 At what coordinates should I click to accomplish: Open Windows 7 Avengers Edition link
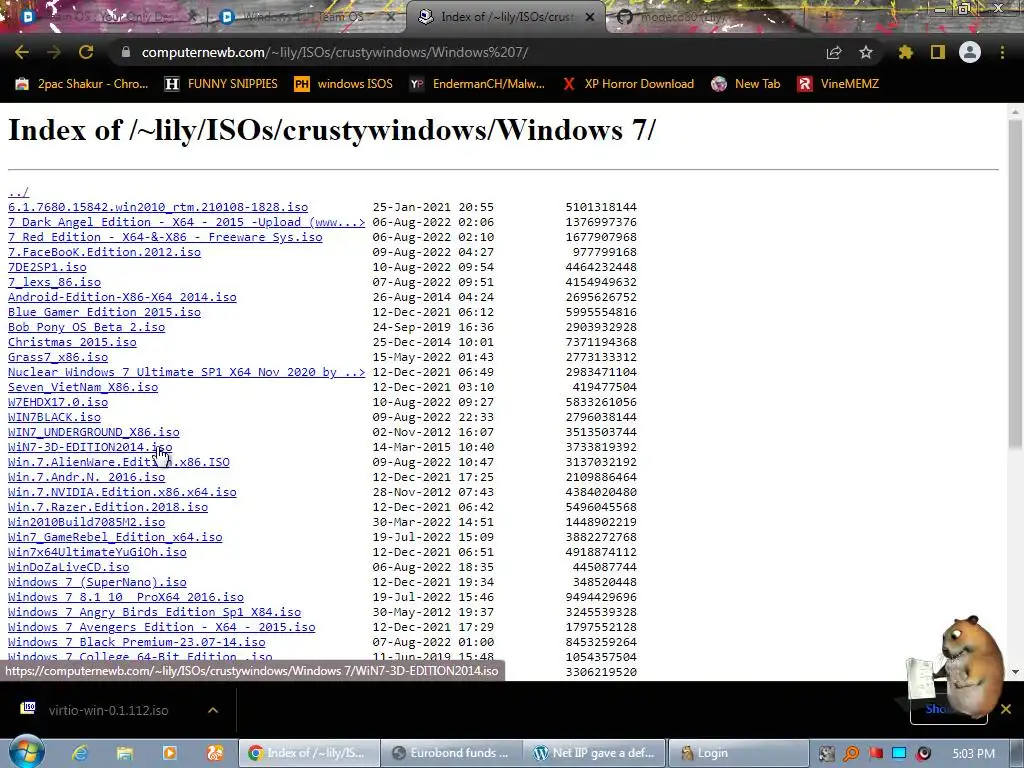(x=161, y=628)
